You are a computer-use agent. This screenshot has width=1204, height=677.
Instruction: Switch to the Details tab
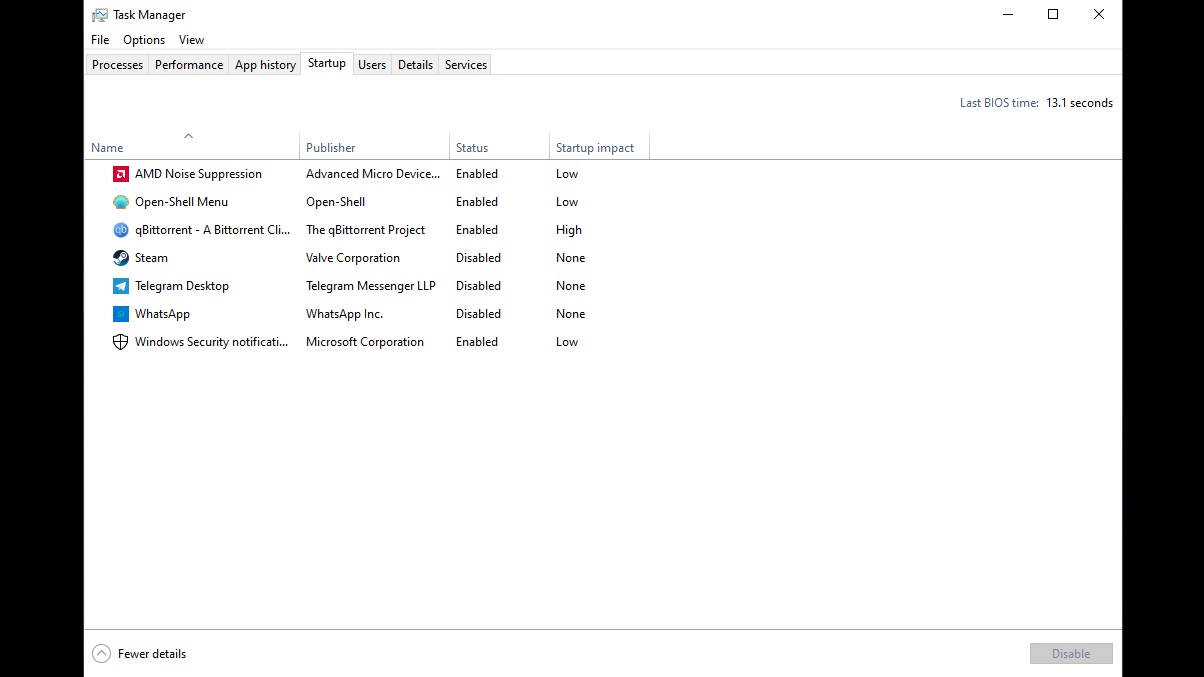point(415,65)
